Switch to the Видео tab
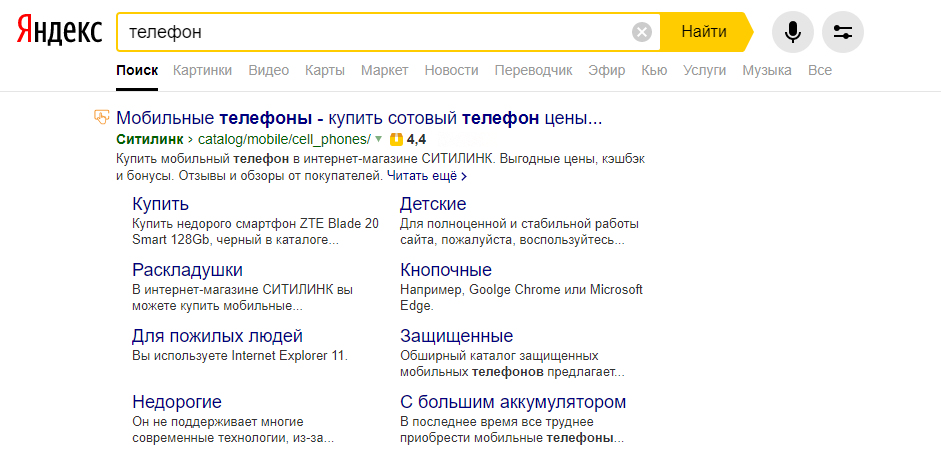This screenshot has height=470, width=941. point(268,70)
